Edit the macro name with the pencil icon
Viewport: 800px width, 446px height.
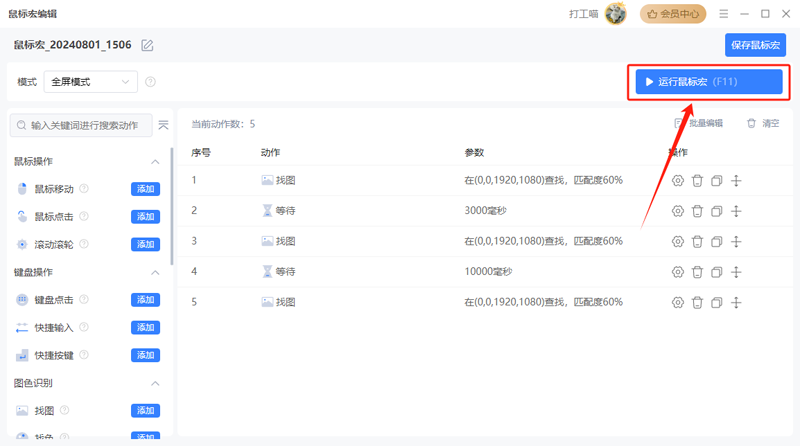[x=147, y=45]
